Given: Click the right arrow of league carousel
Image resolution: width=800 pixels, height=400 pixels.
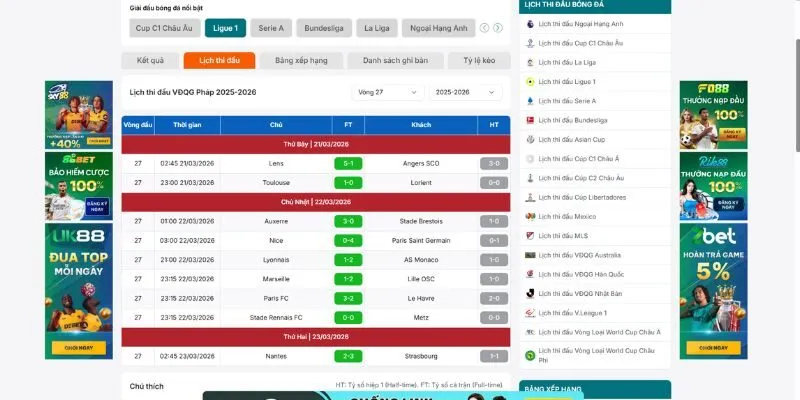Looking at the screenshot, I should (x=497, y=28).
